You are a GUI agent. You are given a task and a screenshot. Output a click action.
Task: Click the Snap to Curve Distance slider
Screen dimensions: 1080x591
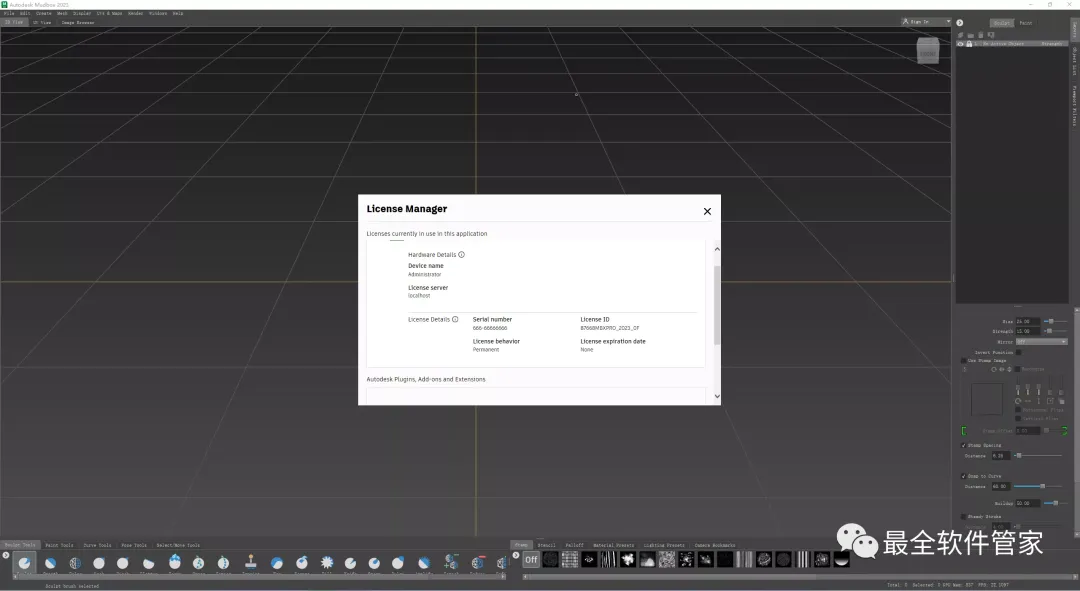1038,486
